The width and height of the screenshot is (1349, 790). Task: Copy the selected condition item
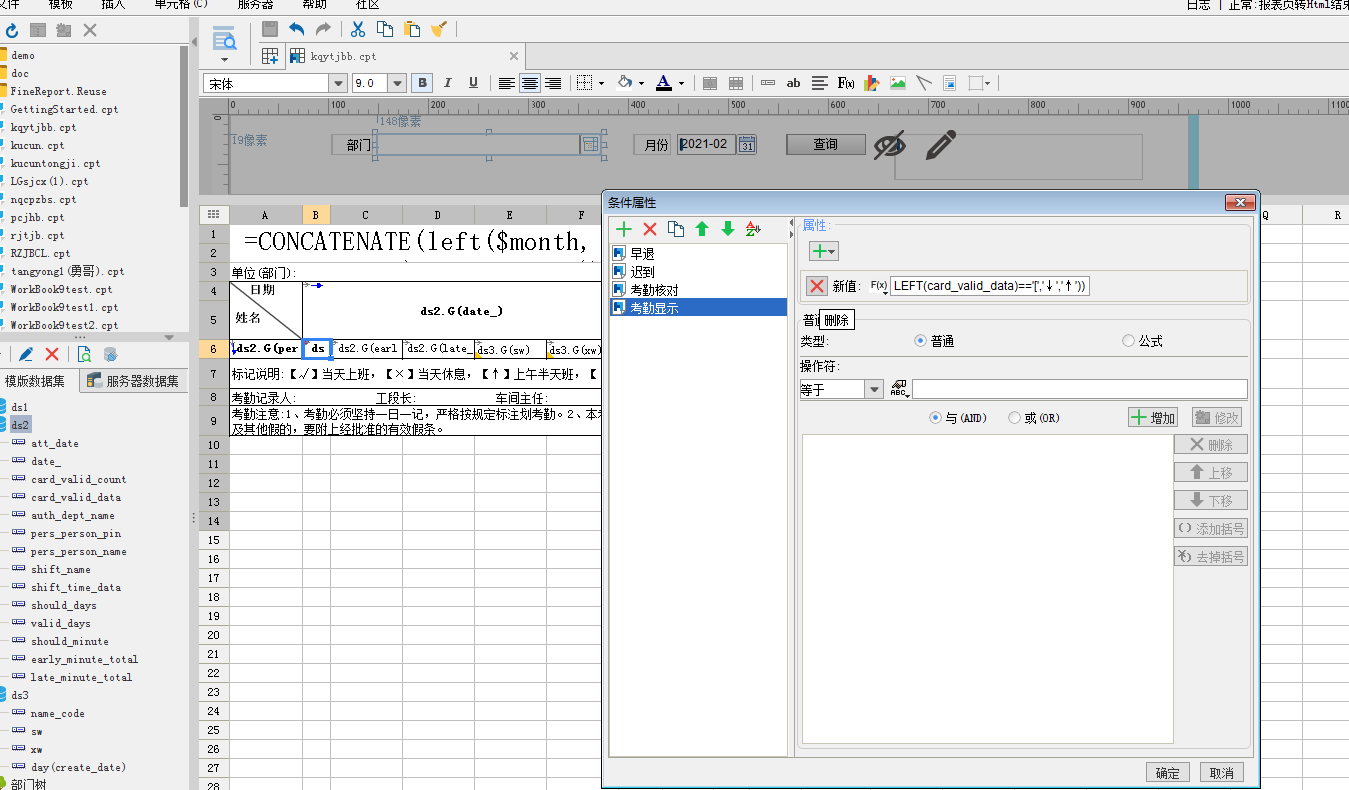(x=676, y=229)
